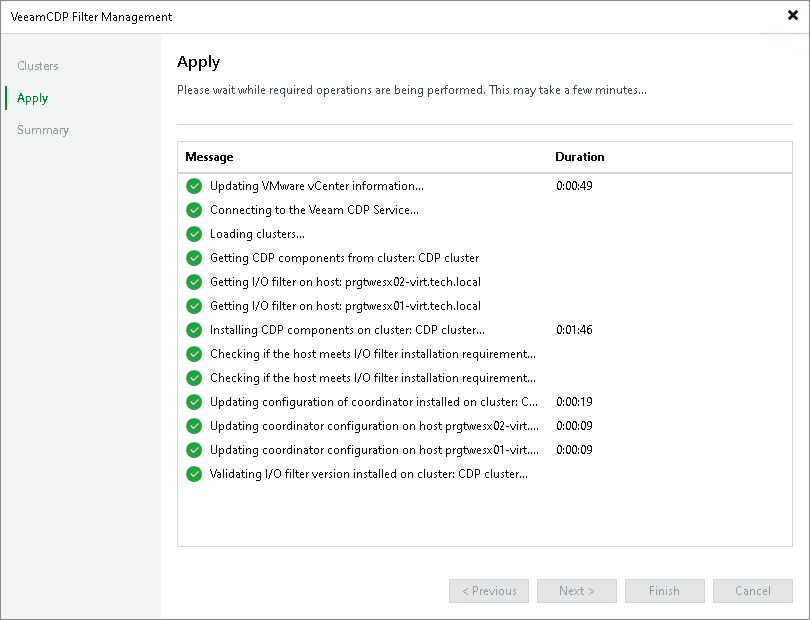810x620 pixels.
Task: Click check icon for Validating I/O filter version row
Action: [x=194, y=474]
